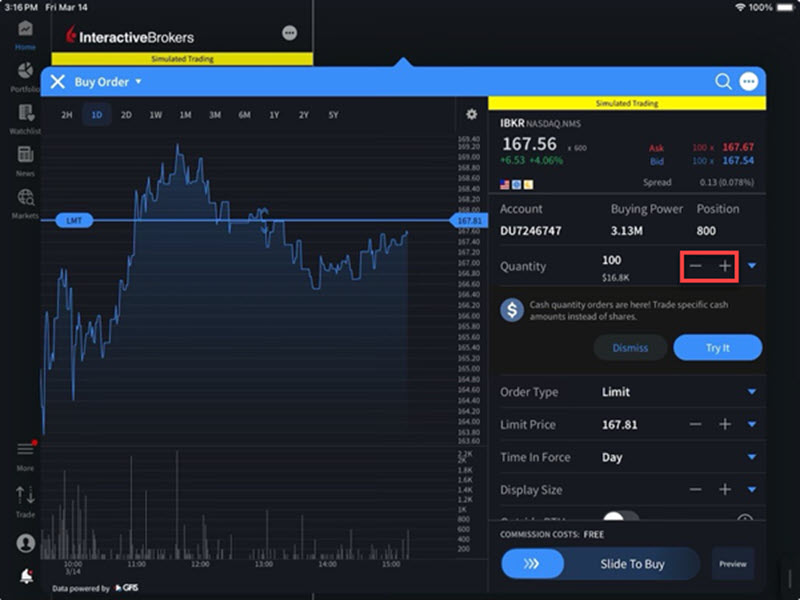
Task: Select the 2D chart timeframe
Action: pyautogui.click(x=126, y=115)
